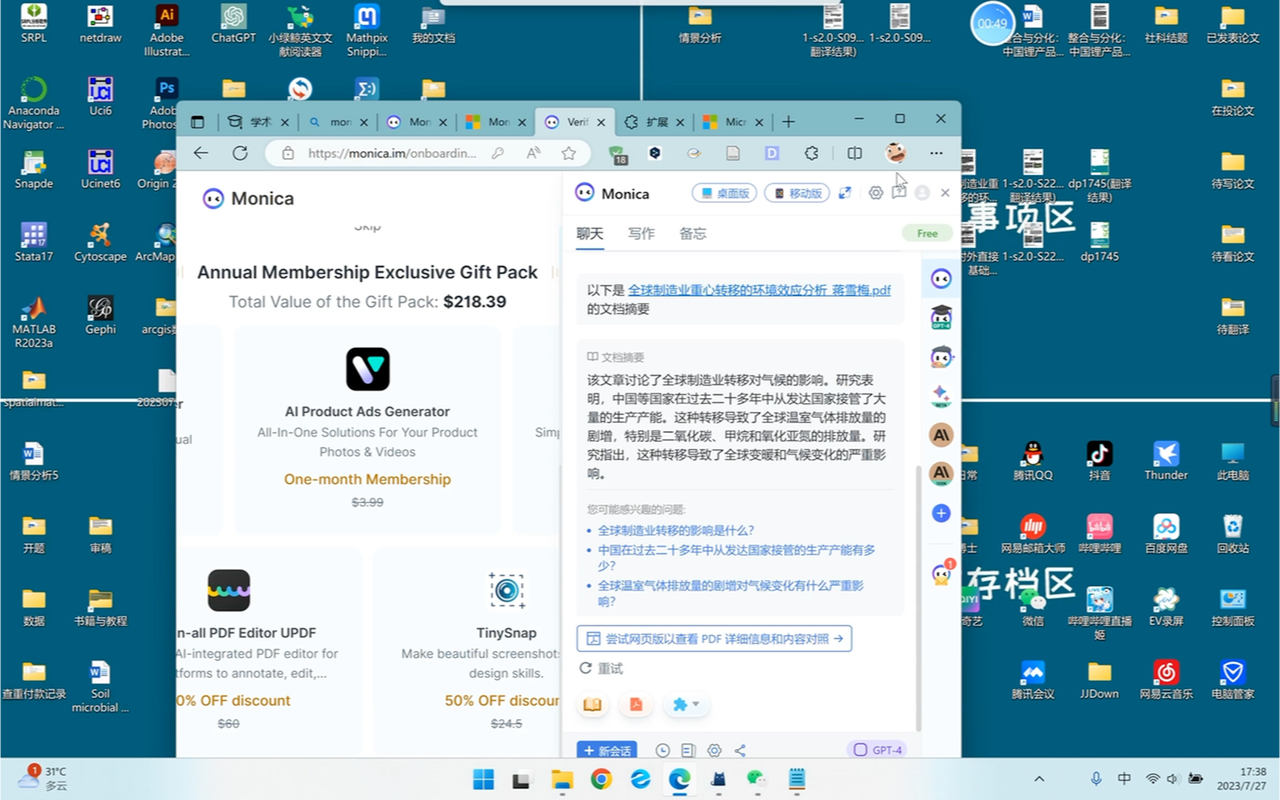This screenshot has height=800, width=1280.
Task: Open WeChat from the taskbar
Action: click(x=757, y=779)
